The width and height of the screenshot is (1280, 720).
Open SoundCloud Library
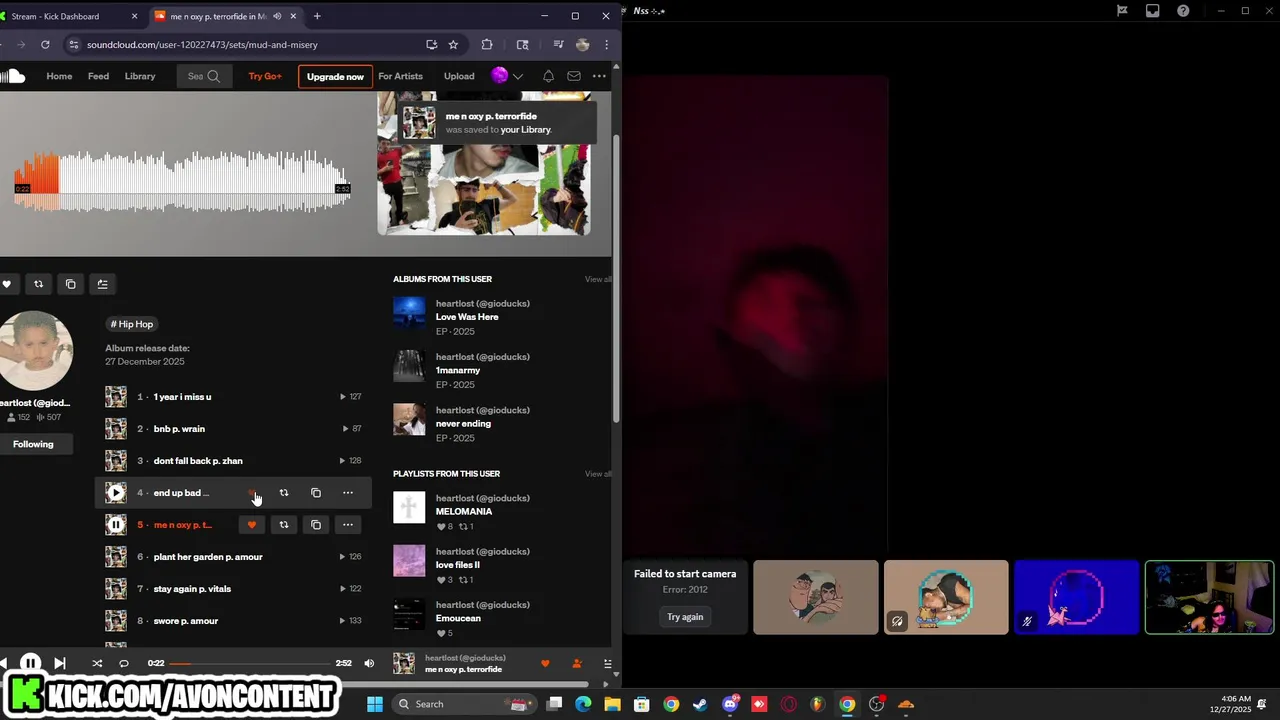140,76
